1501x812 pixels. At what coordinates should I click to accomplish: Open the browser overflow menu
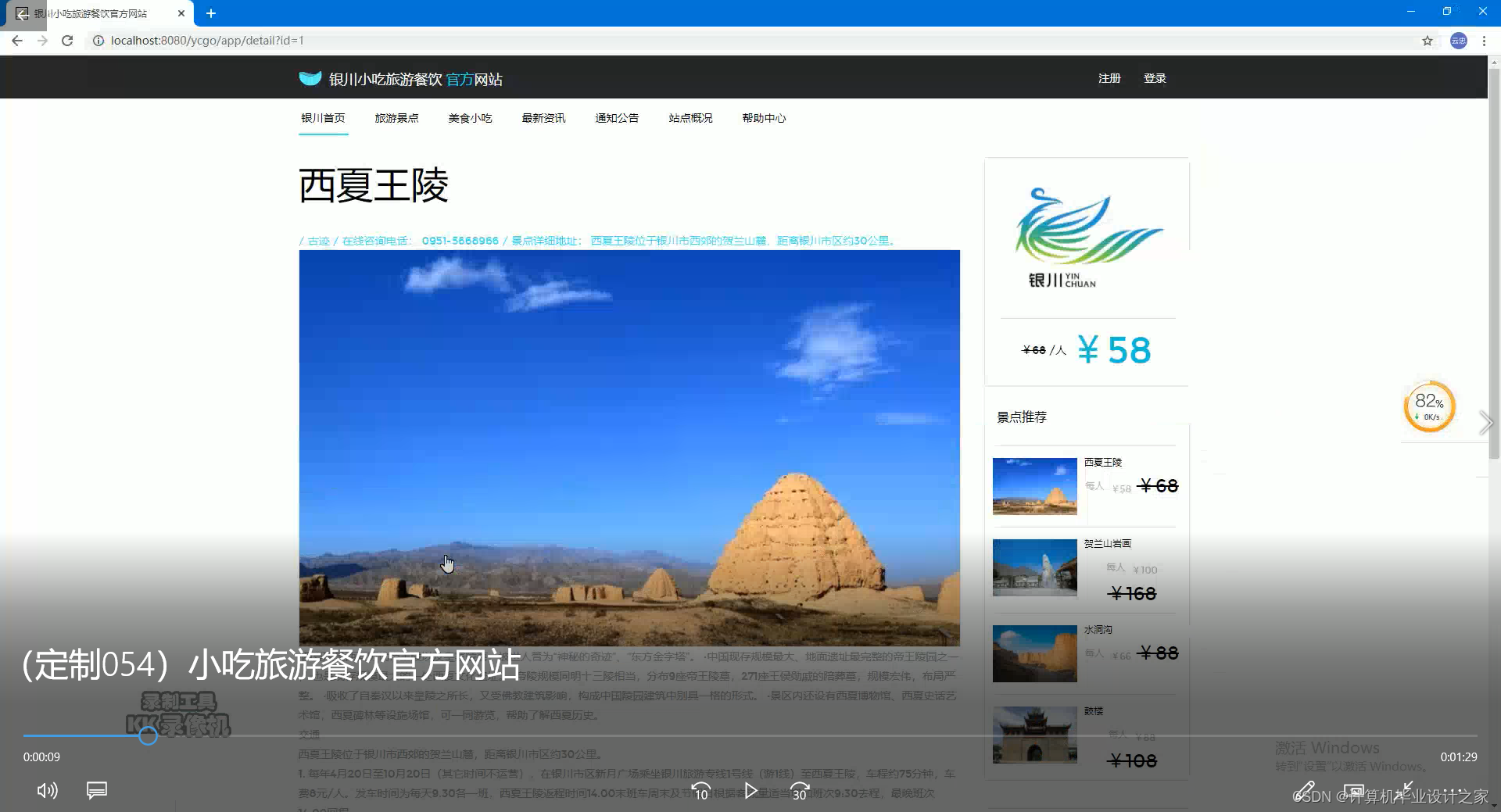click(1484, 41)
